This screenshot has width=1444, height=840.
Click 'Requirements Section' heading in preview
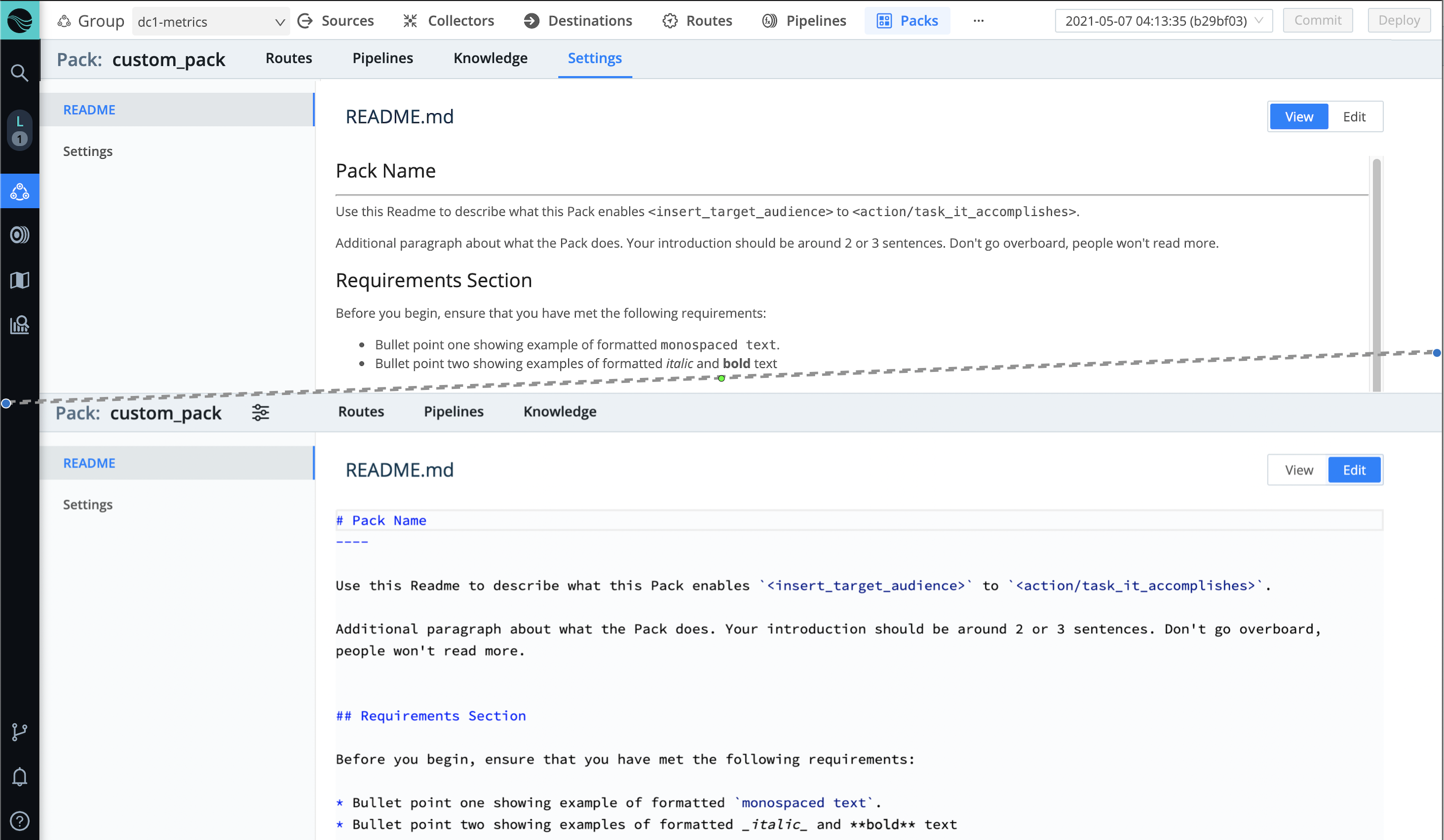click(434, 280)
